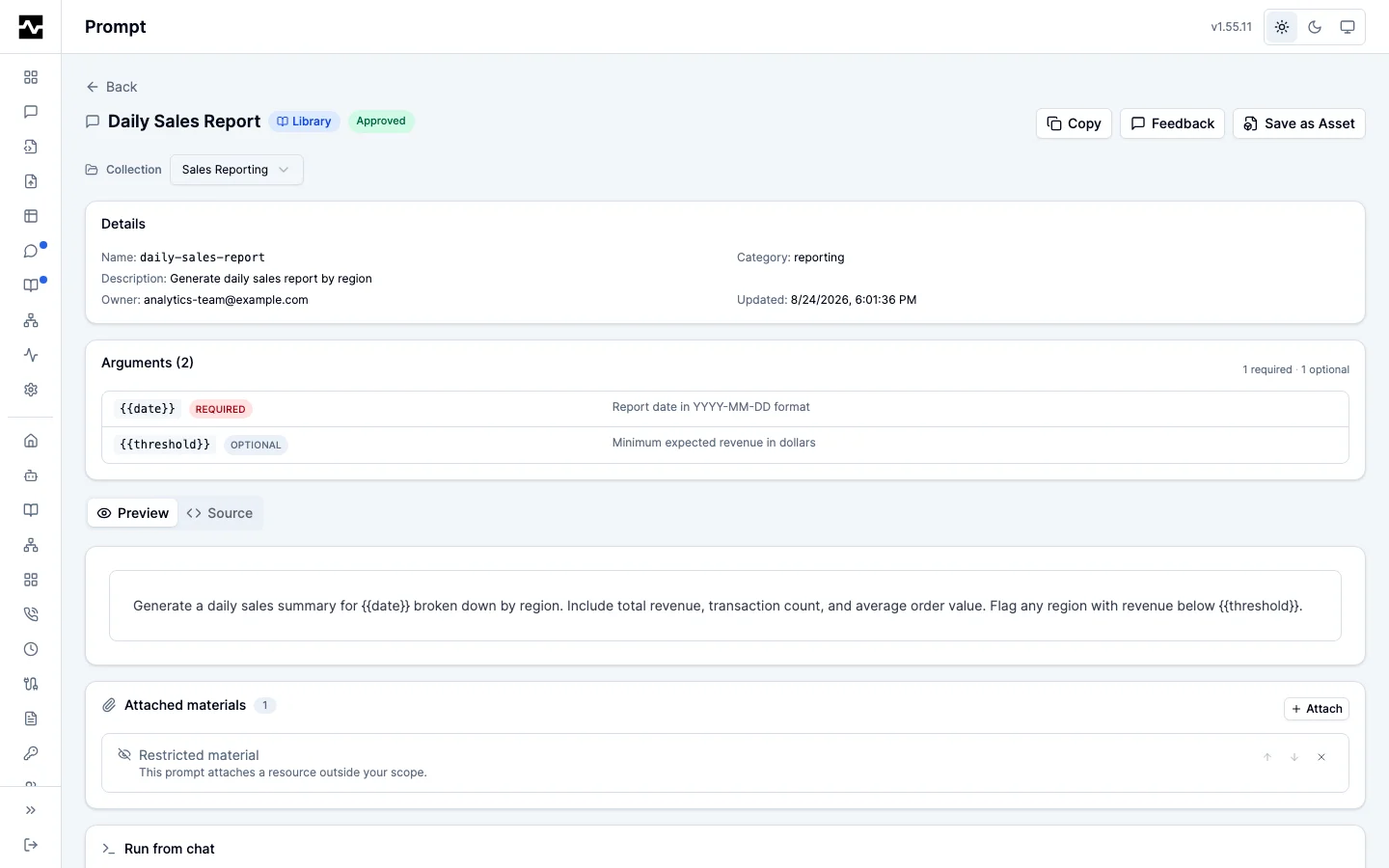Move restricted material down with arrow

pos(1294,757)
